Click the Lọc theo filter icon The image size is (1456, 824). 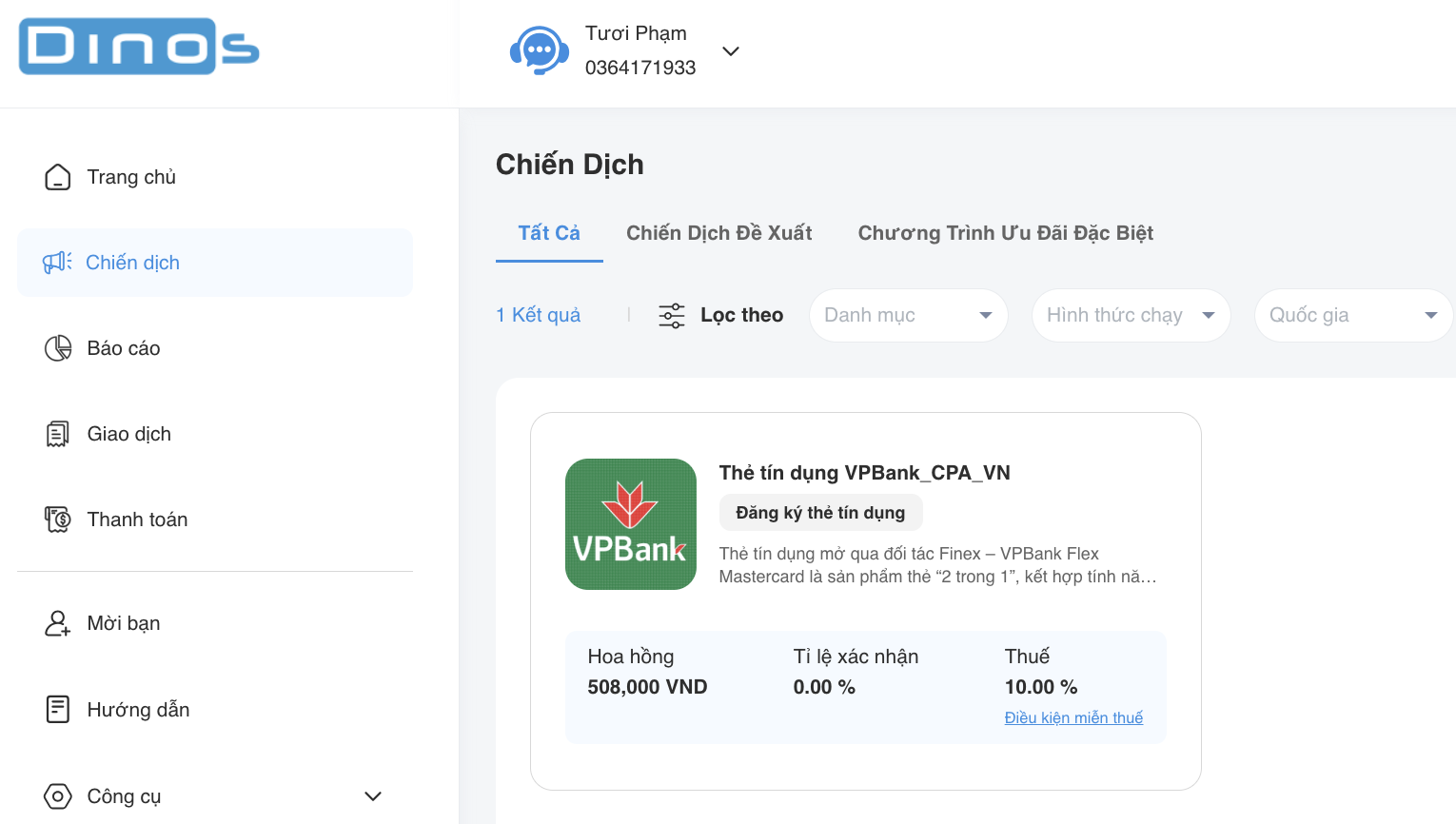[672, 315]
